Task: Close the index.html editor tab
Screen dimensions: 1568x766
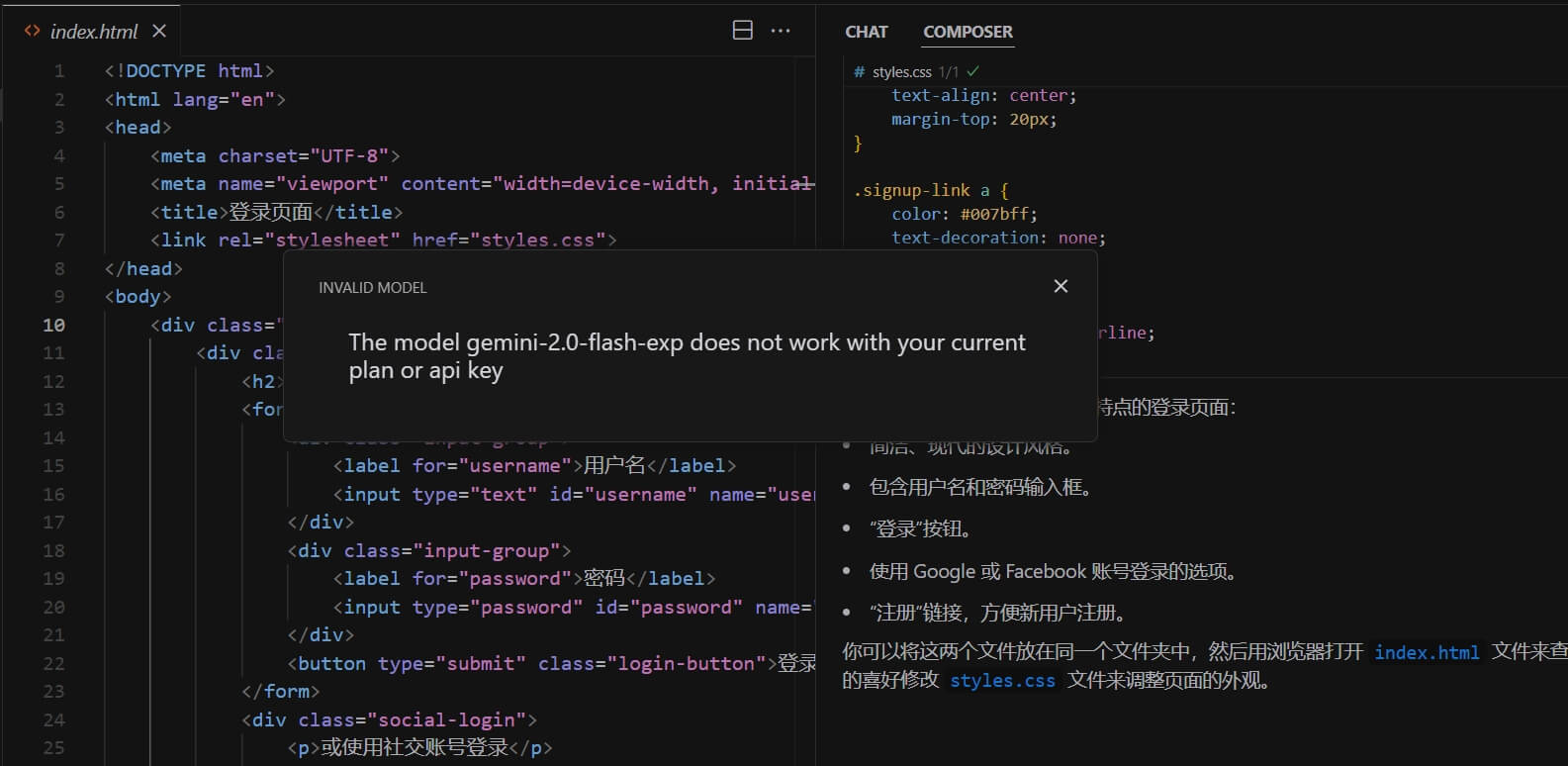Action: click(x=159, y=32)
